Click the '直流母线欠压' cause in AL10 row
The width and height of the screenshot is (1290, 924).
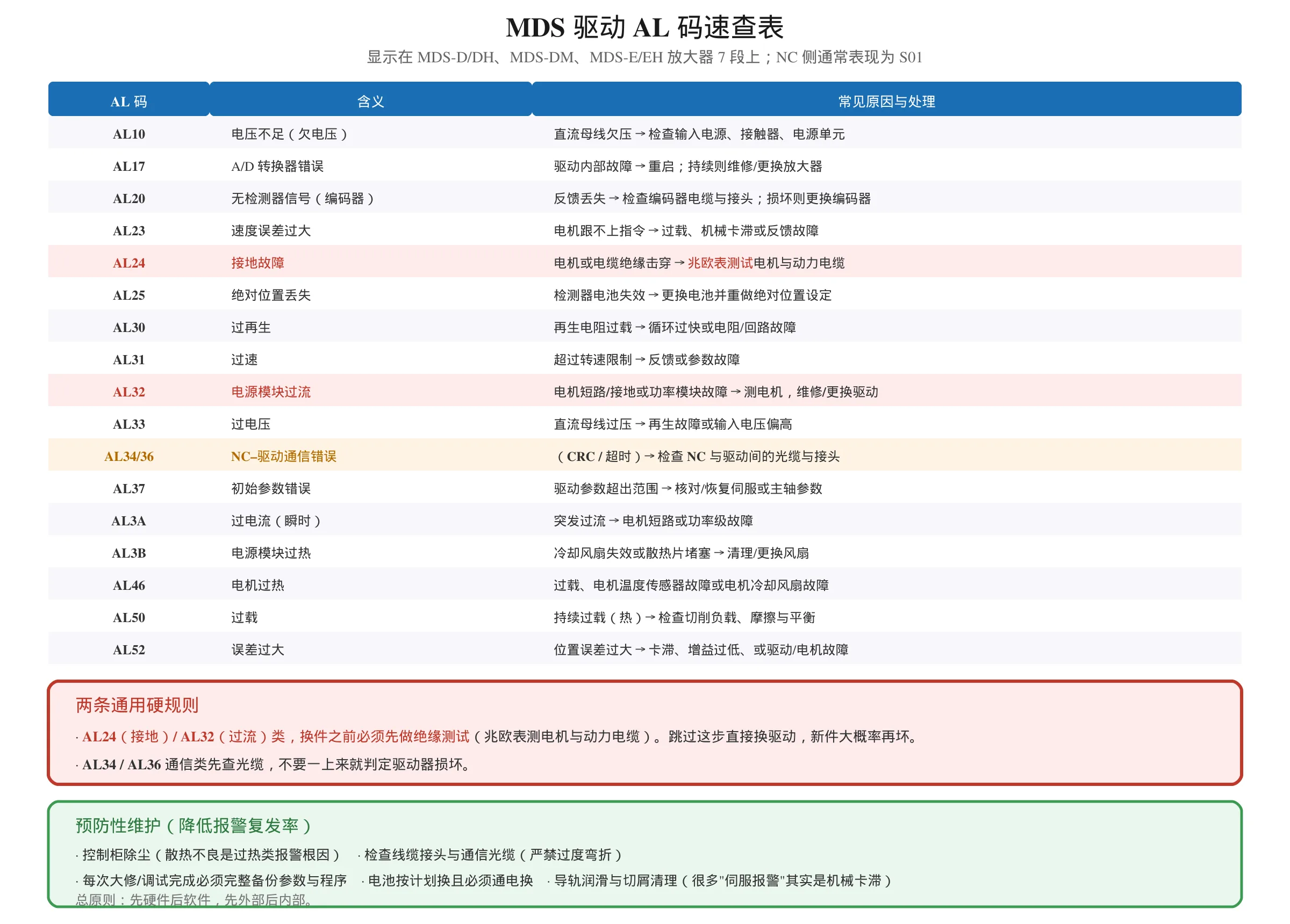coord(593,134)
